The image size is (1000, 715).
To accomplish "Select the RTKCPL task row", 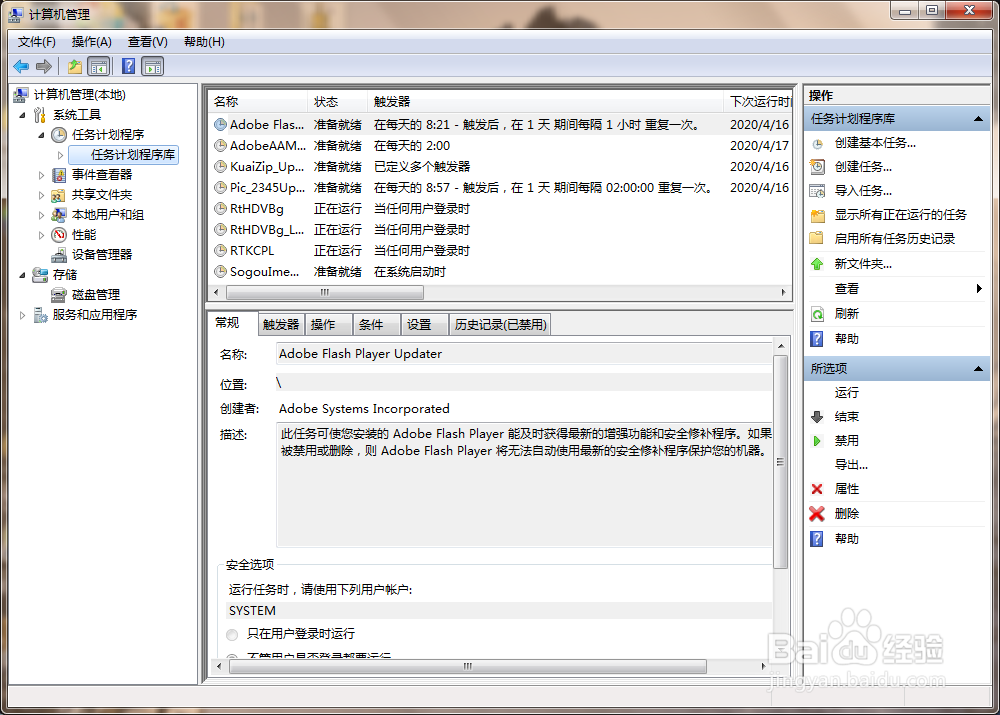I will (x=501, y=251).
